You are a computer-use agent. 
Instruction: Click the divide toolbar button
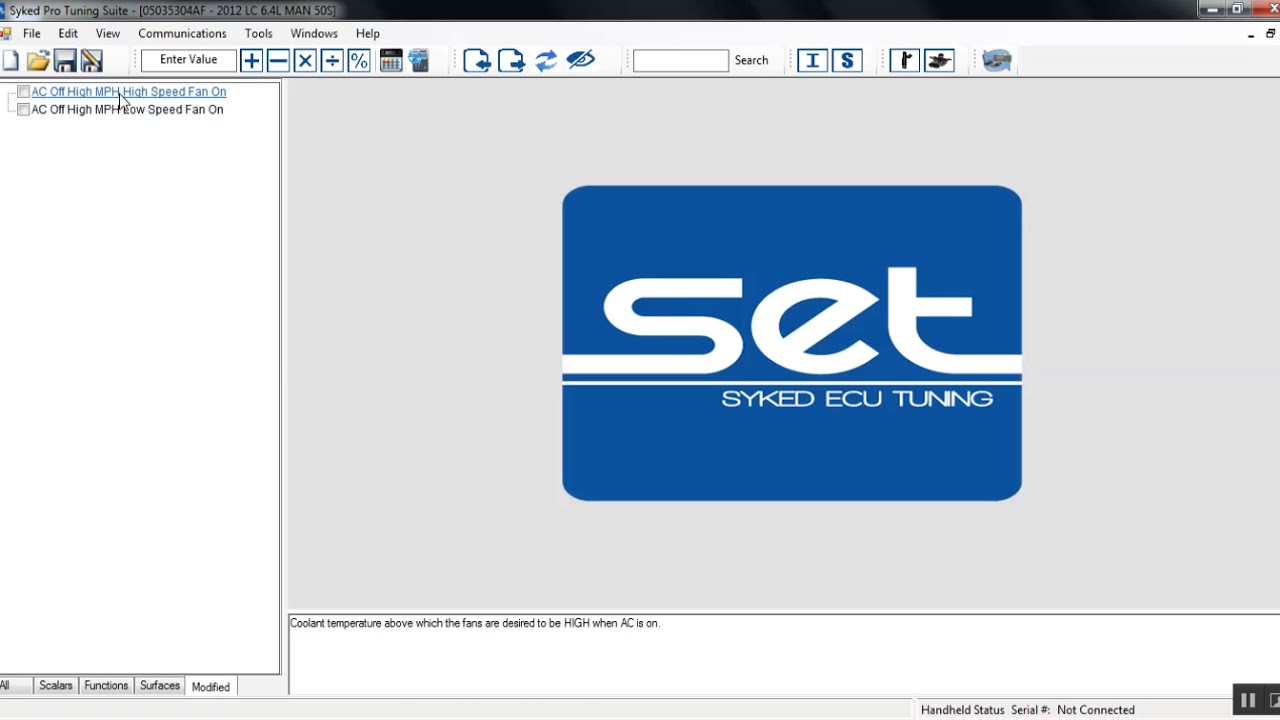point(332,61)
